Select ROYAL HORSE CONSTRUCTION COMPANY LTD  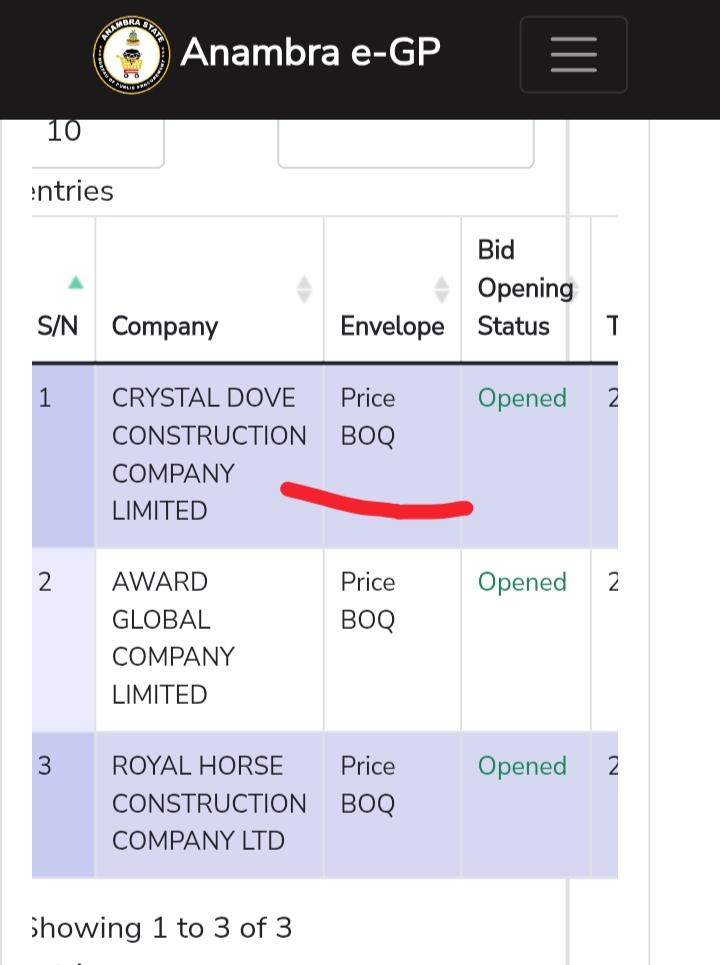click(x=208, y=803)
